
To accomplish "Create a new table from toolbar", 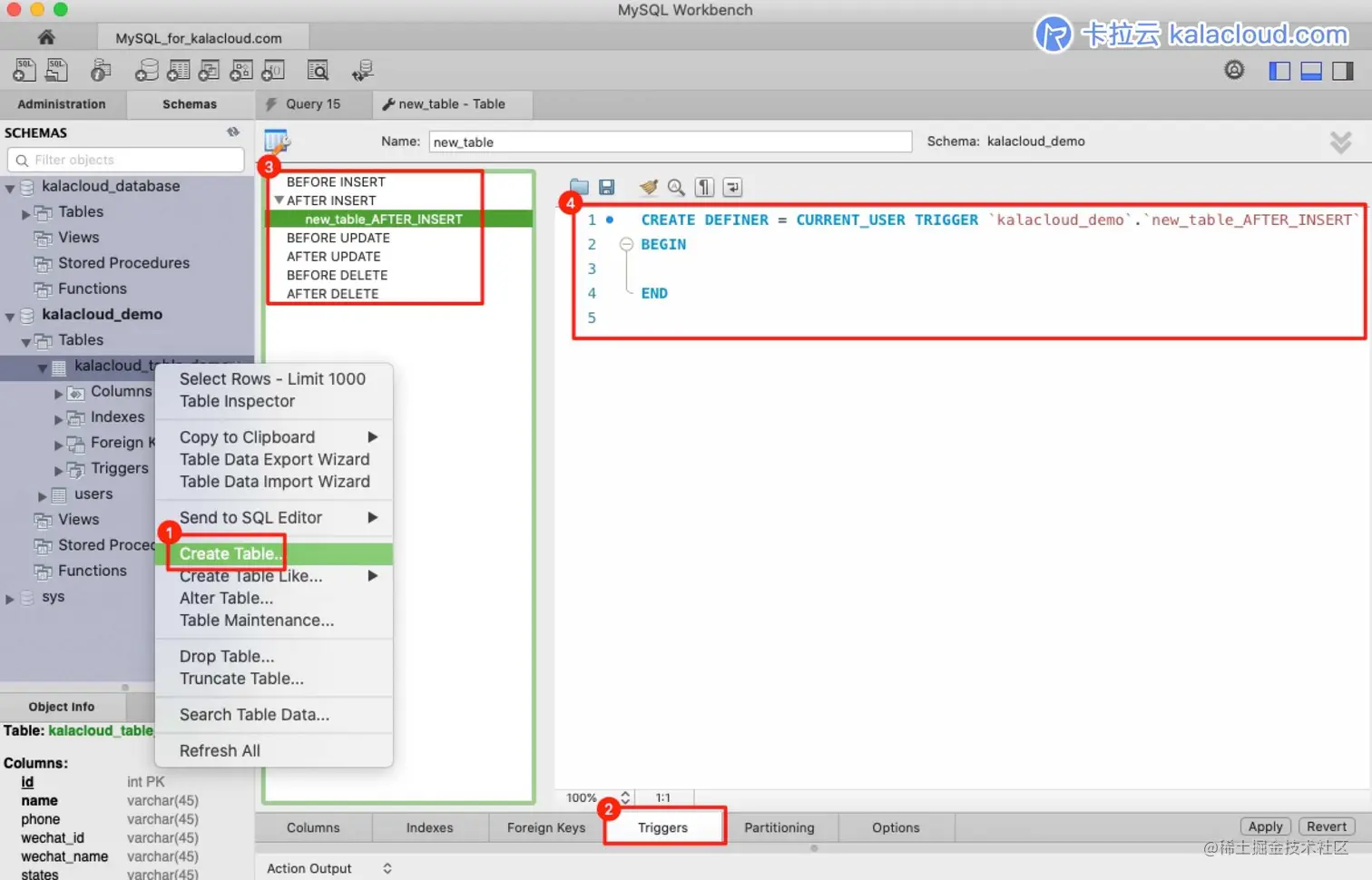I will (x=179, y=70).
